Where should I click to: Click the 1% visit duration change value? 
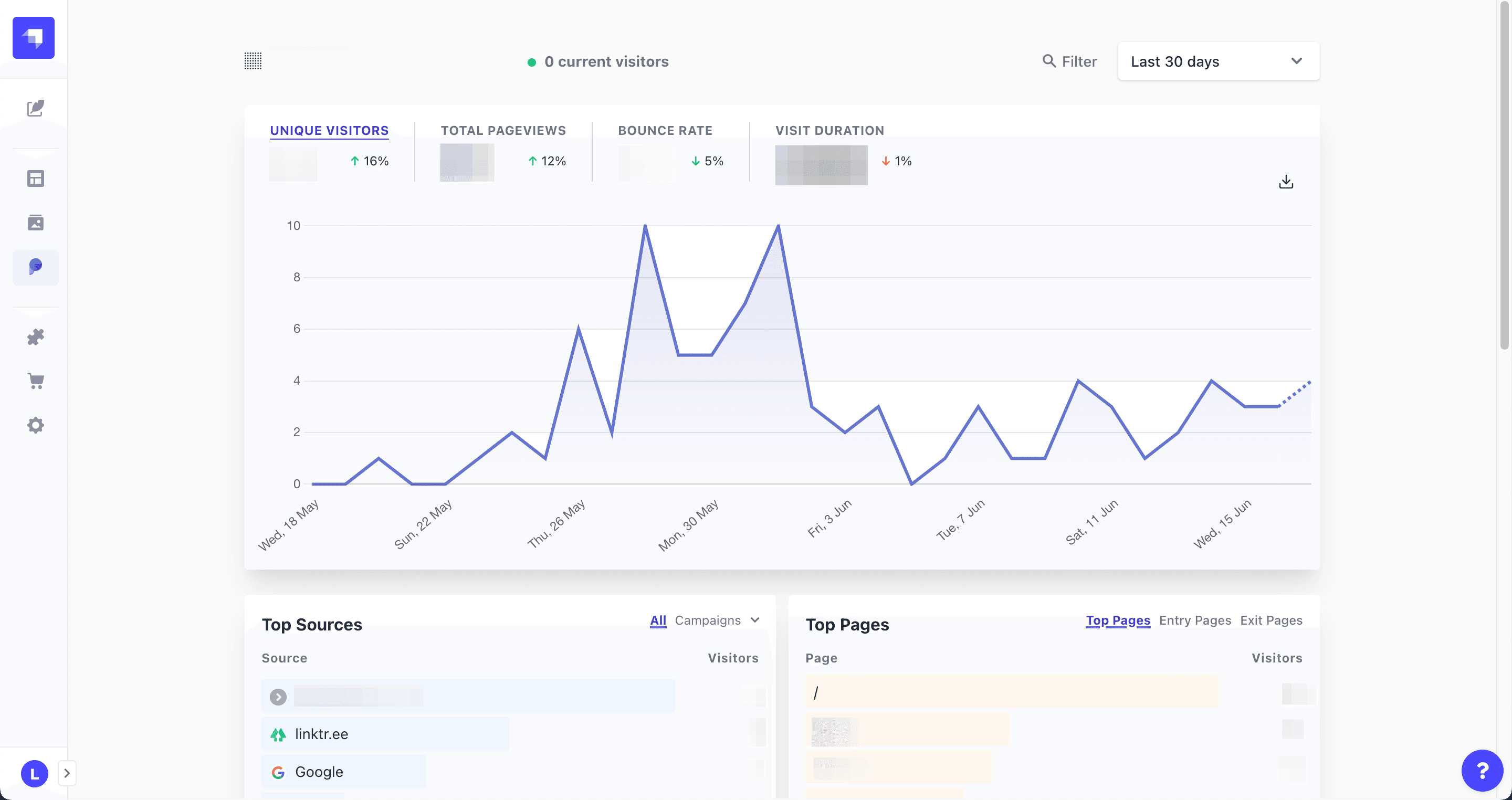pos(903,161)
